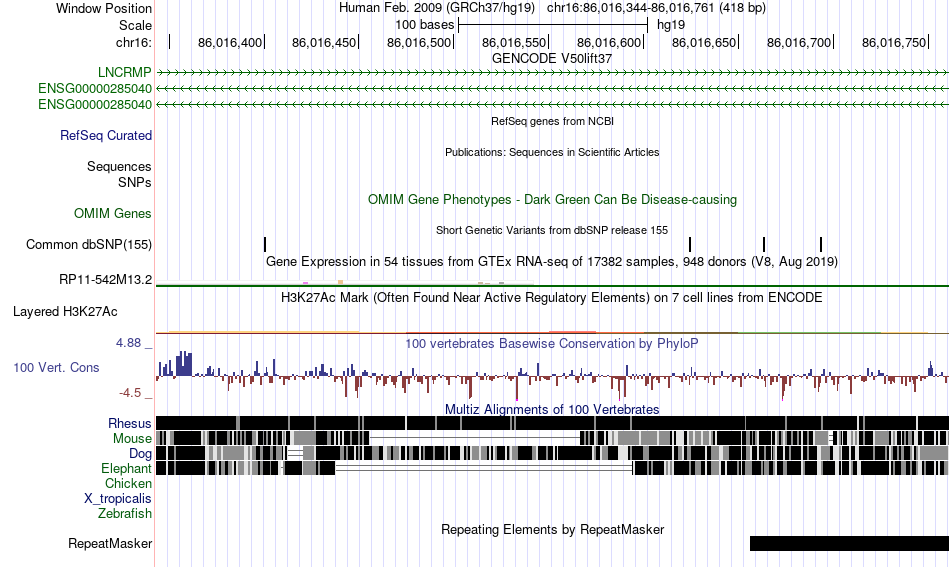
Task: Click Repeating Elements by RepeatMasker title
Action: [553, 529]
